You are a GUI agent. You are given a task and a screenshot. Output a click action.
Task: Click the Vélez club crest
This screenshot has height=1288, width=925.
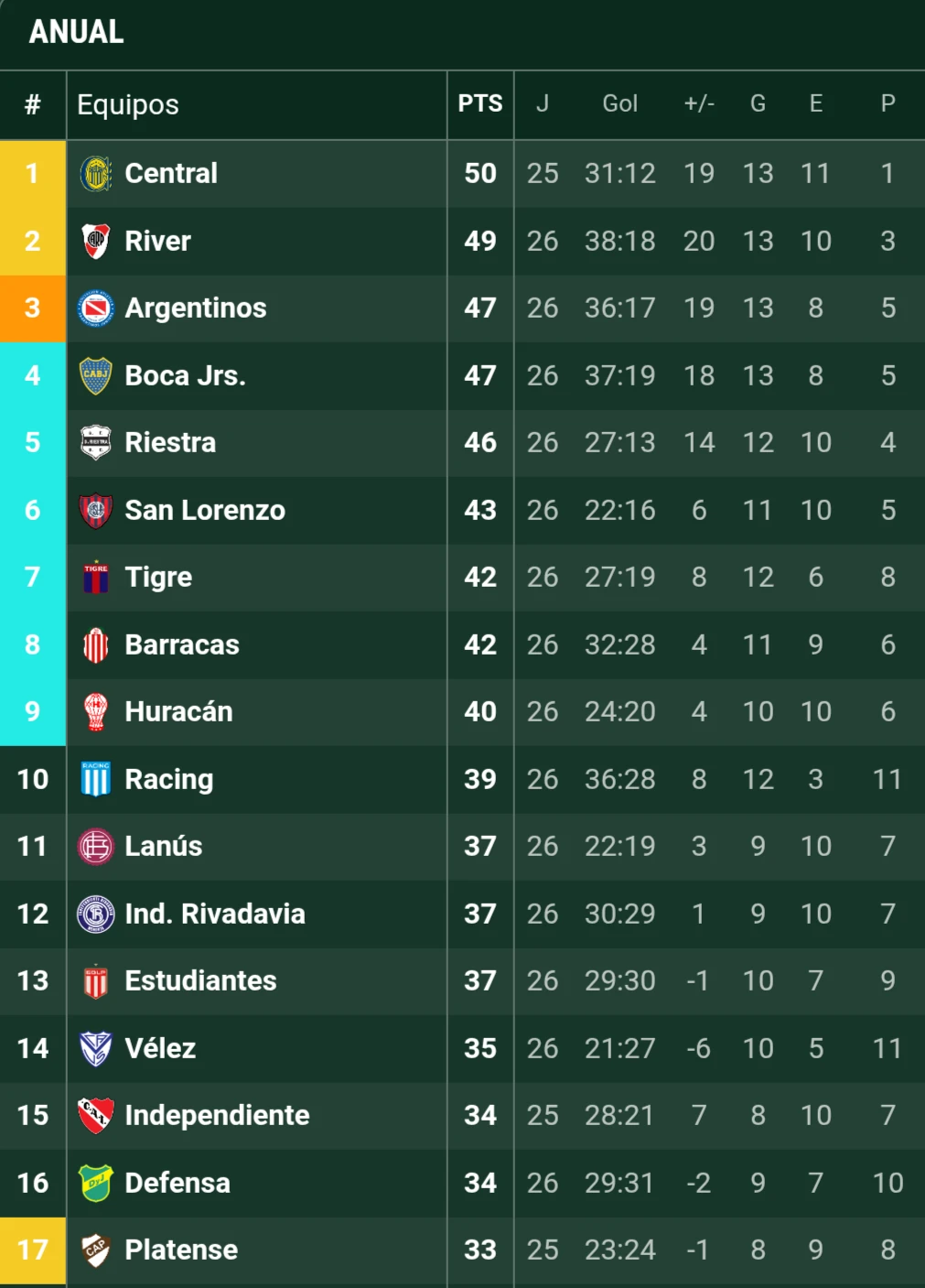coord(96,1048)
